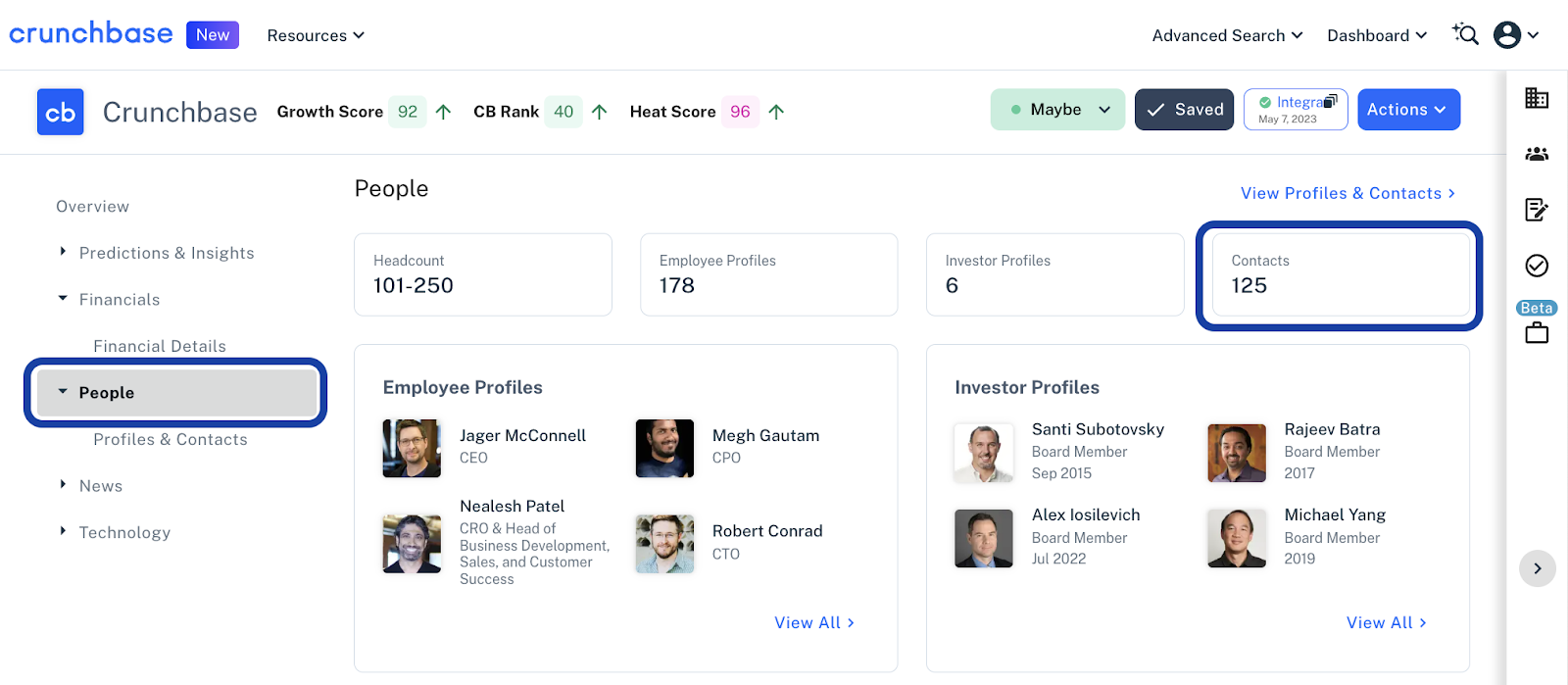Open Profiles & Contacts sidebar item
1568x685 pixels.
[x=171, y=439]
